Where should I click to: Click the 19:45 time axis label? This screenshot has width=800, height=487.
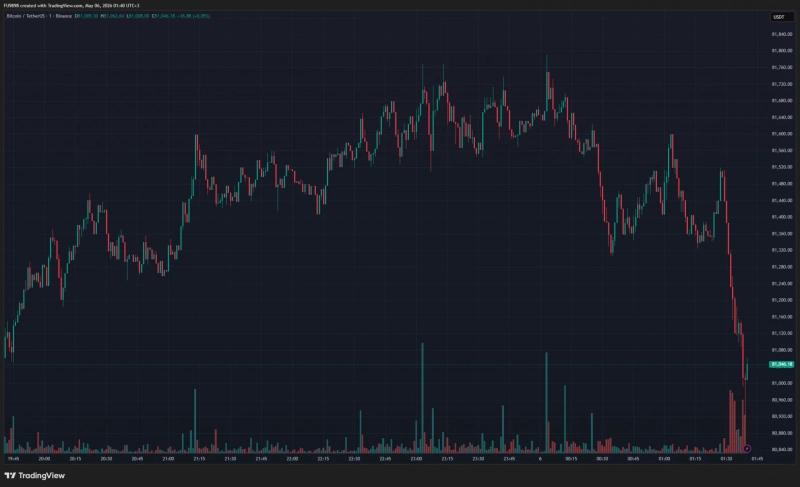[13, 459]
